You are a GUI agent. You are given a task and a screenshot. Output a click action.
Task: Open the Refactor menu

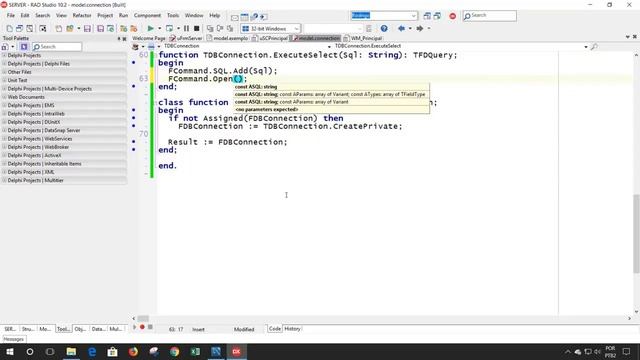[x=82, y=16]
